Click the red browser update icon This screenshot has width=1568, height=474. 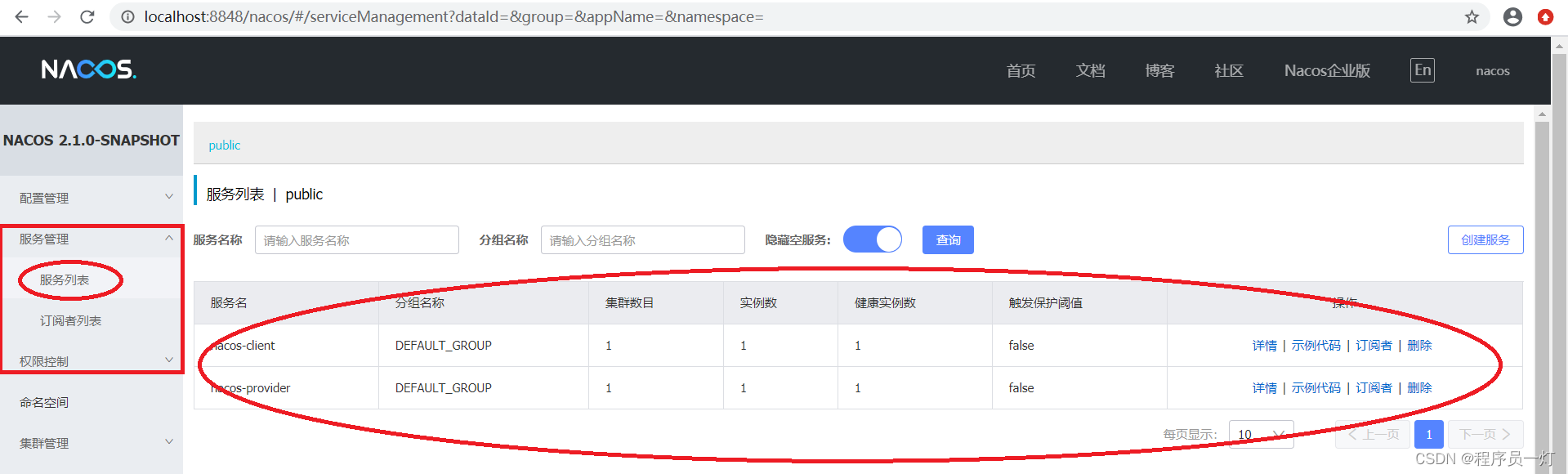[x=1545, y=16]
